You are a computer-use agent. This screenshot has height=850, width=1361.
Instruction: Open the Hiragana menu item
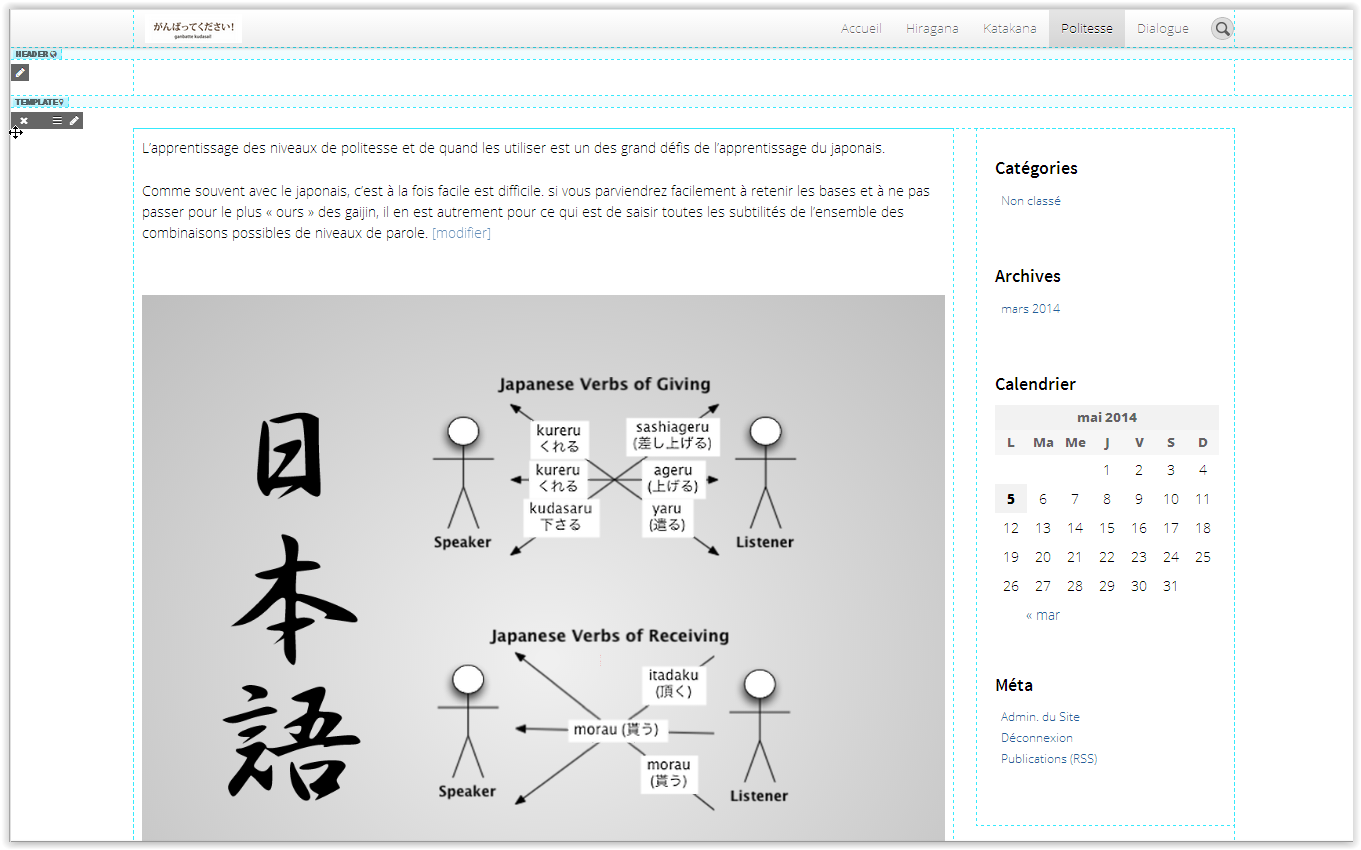[x=932, y=28]
